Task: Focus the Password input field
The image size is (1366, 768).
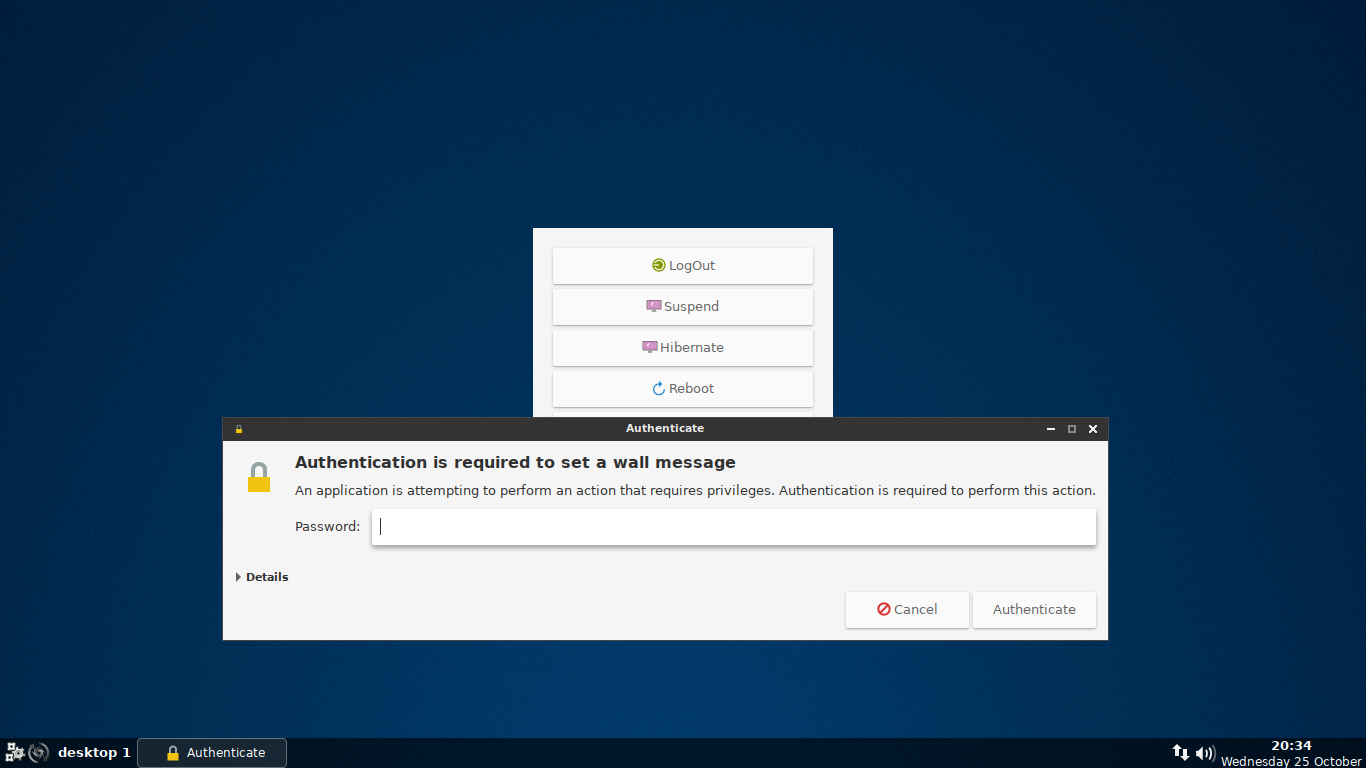Action: tap(734, 527)
